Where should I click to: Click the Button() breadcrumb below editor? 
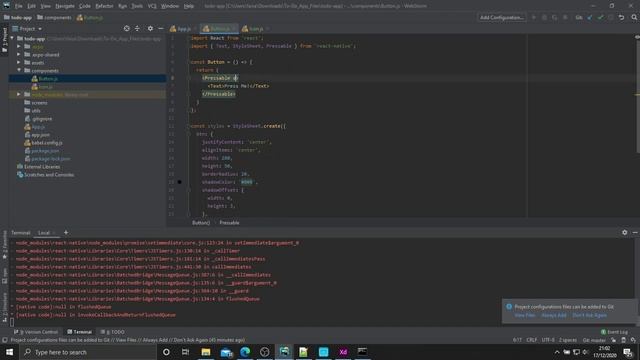coord(201,223)
